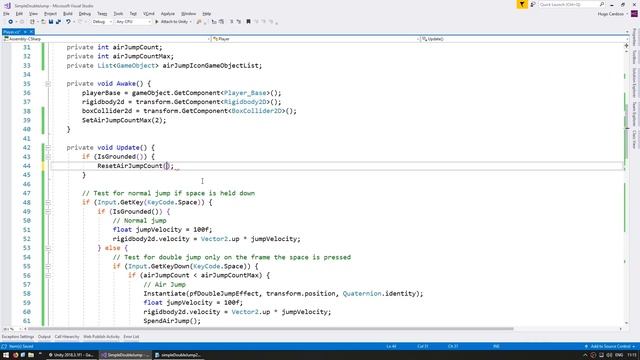Collapse the Input.GetKey block on line 48

(48, 202)
